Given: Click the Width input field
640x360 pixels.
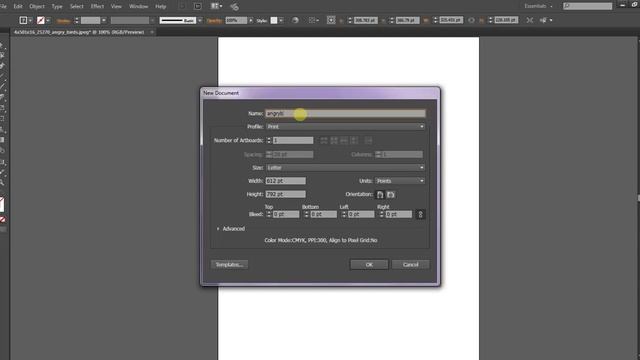Looking at the screenshot, I should pos(286,181).
